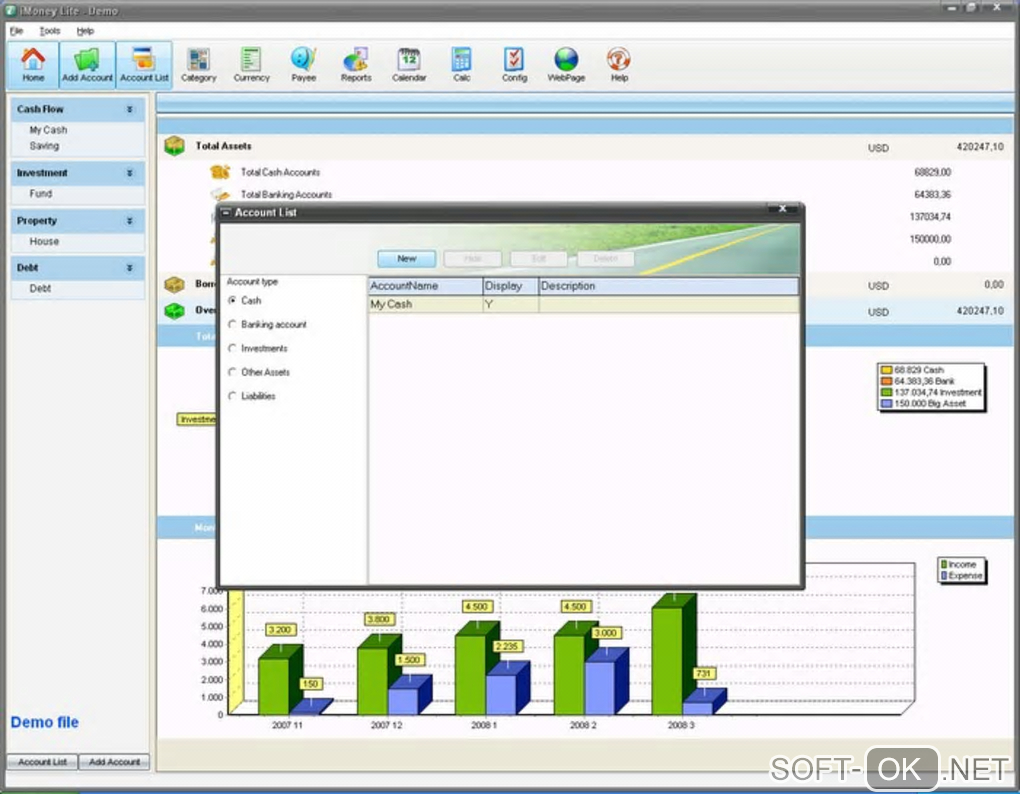
Task: Click bottom Add Account button
Action: click(114, 761)
